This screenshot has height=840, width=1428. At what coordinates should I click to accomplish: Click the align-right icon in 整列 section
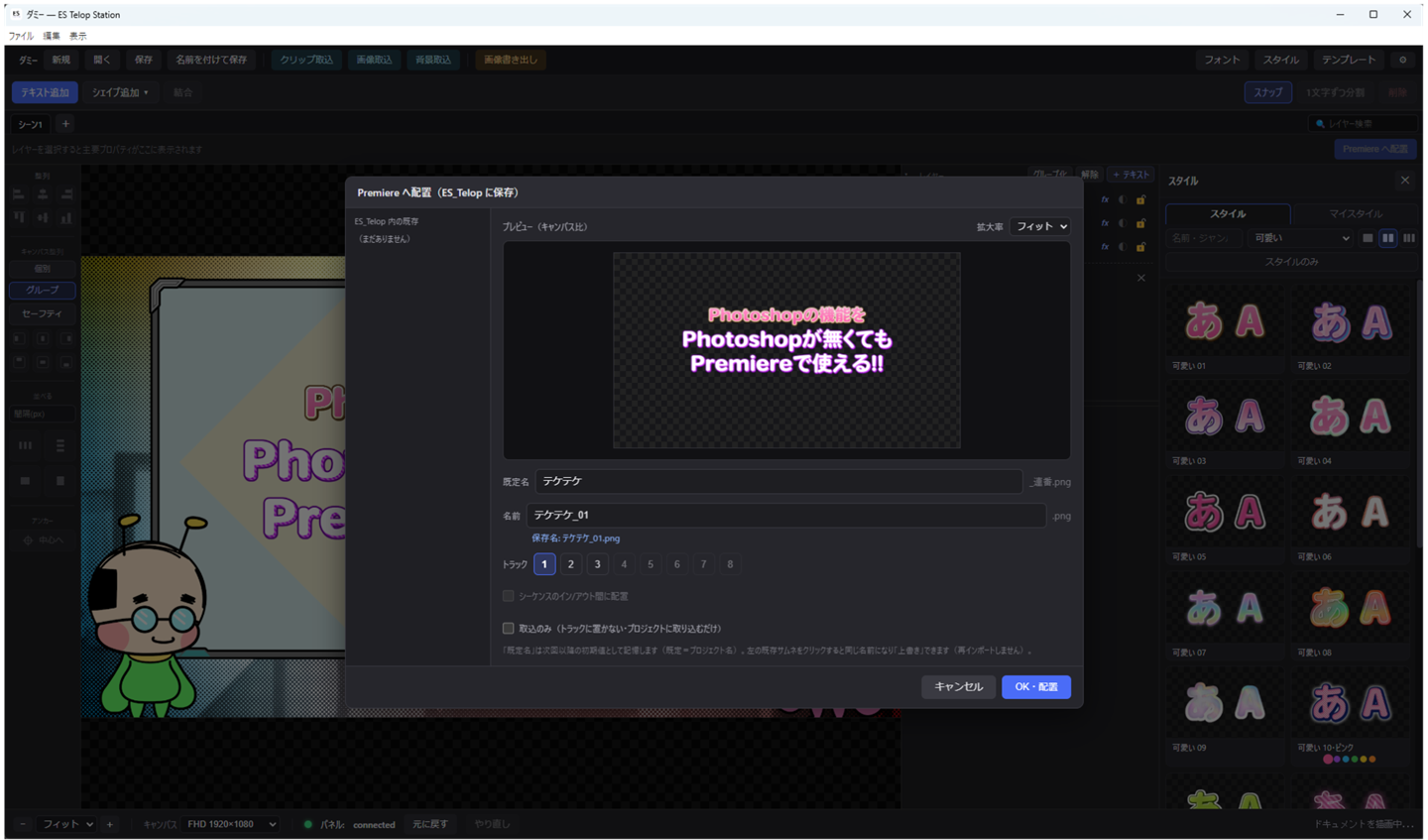coord(66,194)
